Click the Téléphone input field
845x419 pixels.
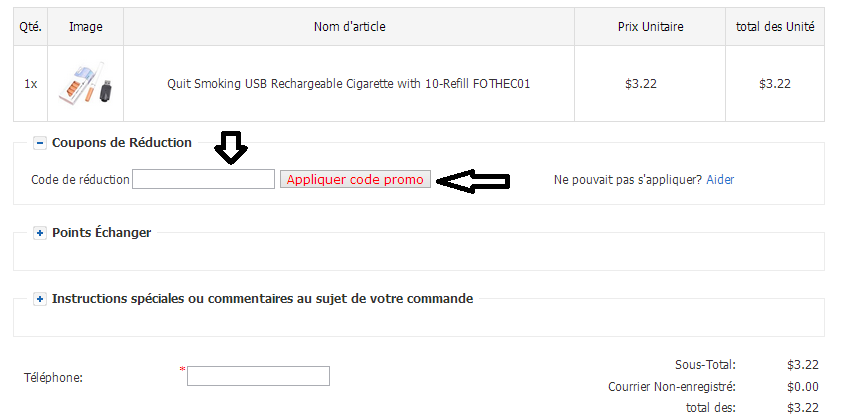coord(258,376)
